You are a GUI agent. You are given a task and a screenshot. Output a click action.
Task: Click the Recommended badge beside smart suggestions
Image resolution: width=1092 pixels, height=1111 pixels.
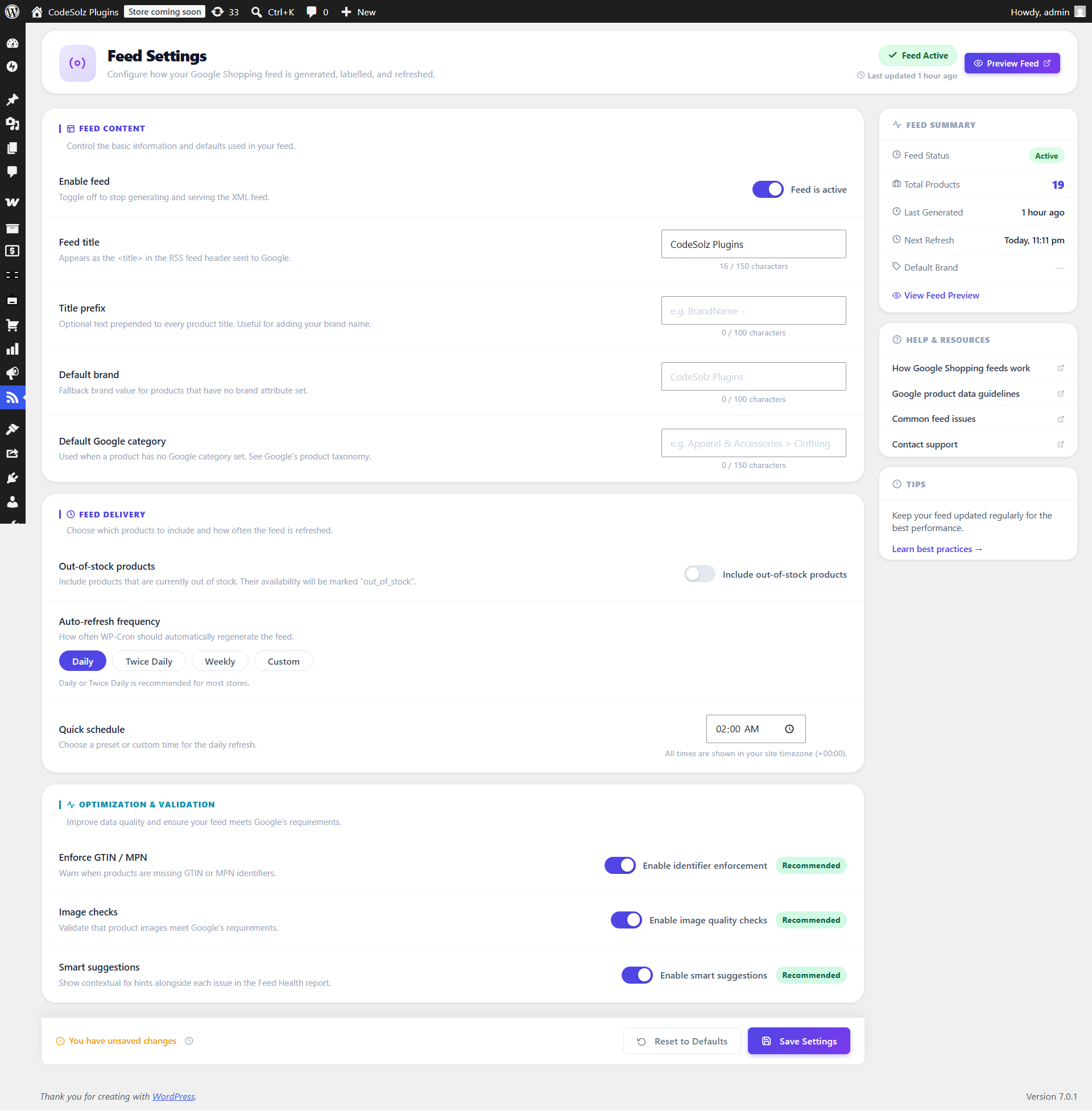coord(811,975)
